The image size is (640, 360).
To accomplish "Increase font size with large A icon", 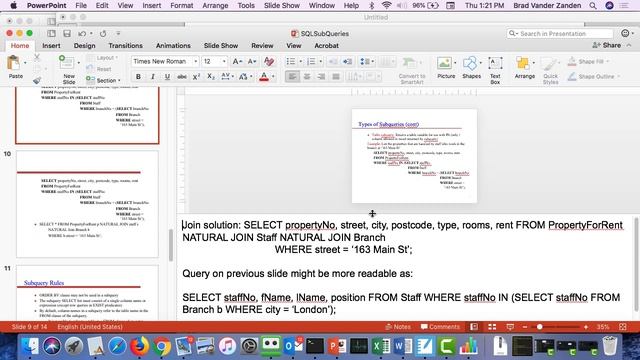I will coord(236,62).
